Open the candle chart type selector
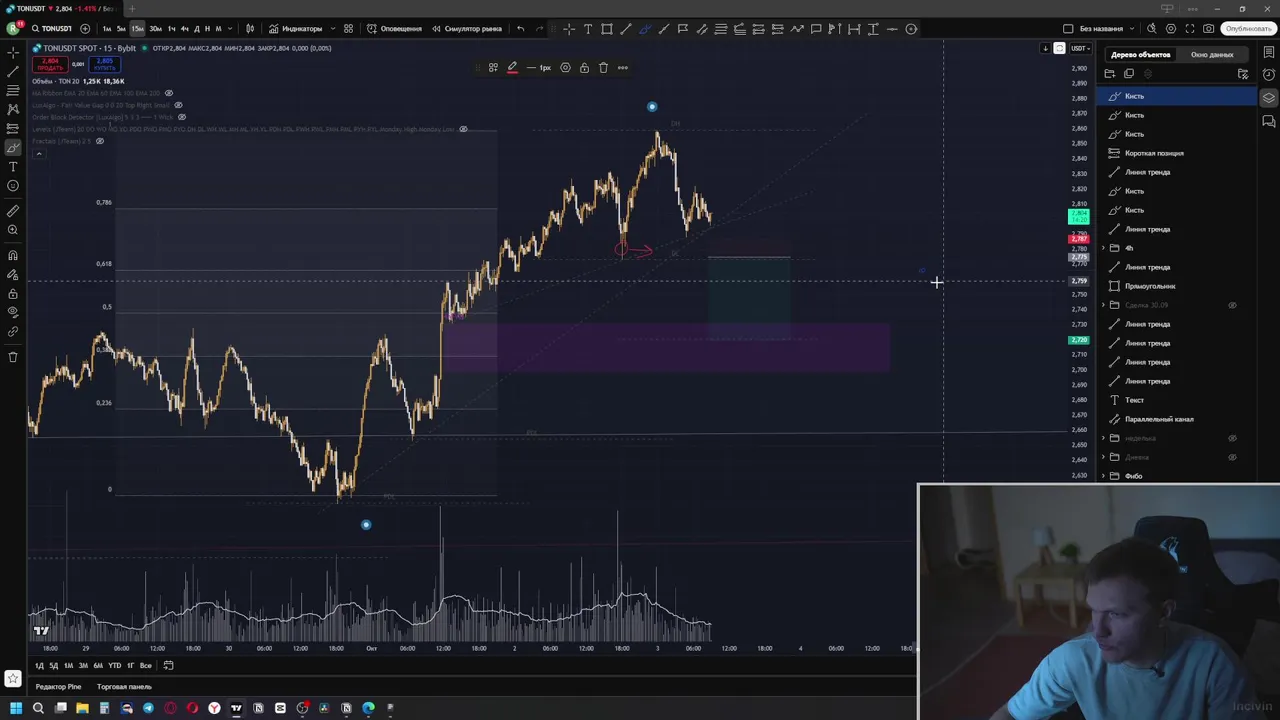The height and width of the screenshot is (720, 1280). pyautogui.click(x=250, y=29)
